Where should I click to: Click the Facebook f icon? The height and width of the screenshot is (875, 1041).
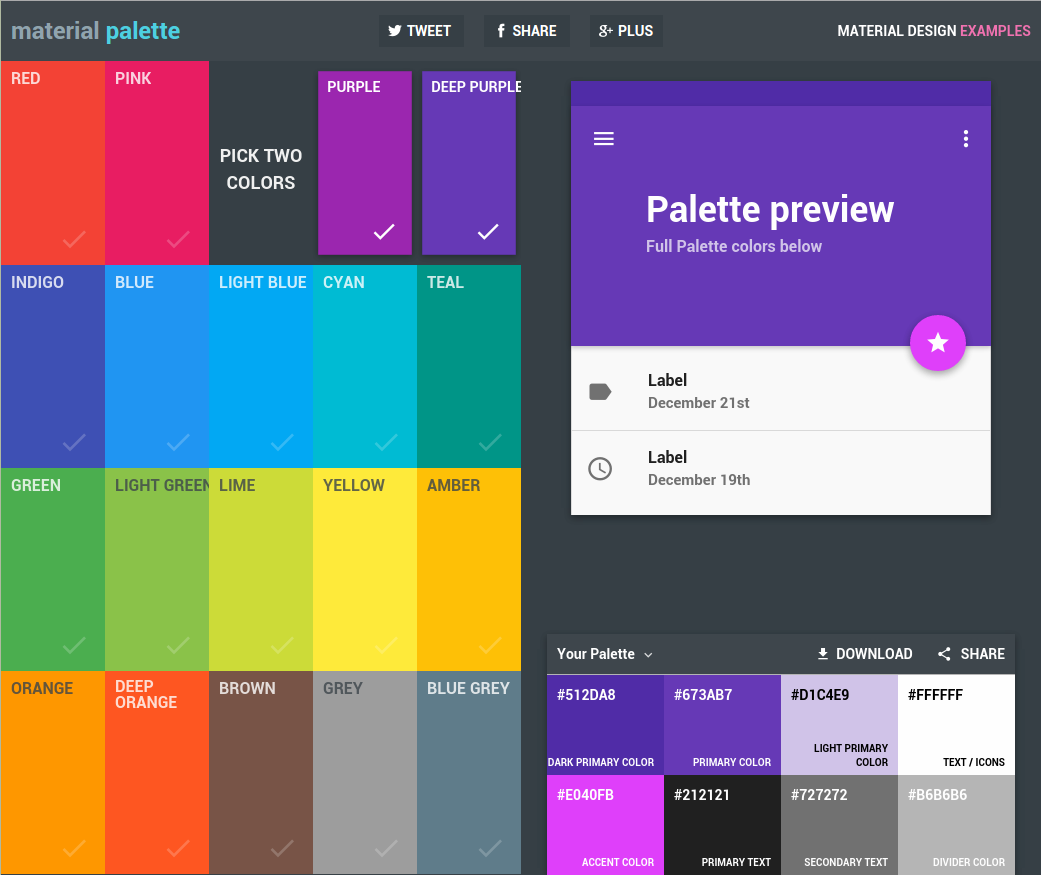(x=501, y=31)
